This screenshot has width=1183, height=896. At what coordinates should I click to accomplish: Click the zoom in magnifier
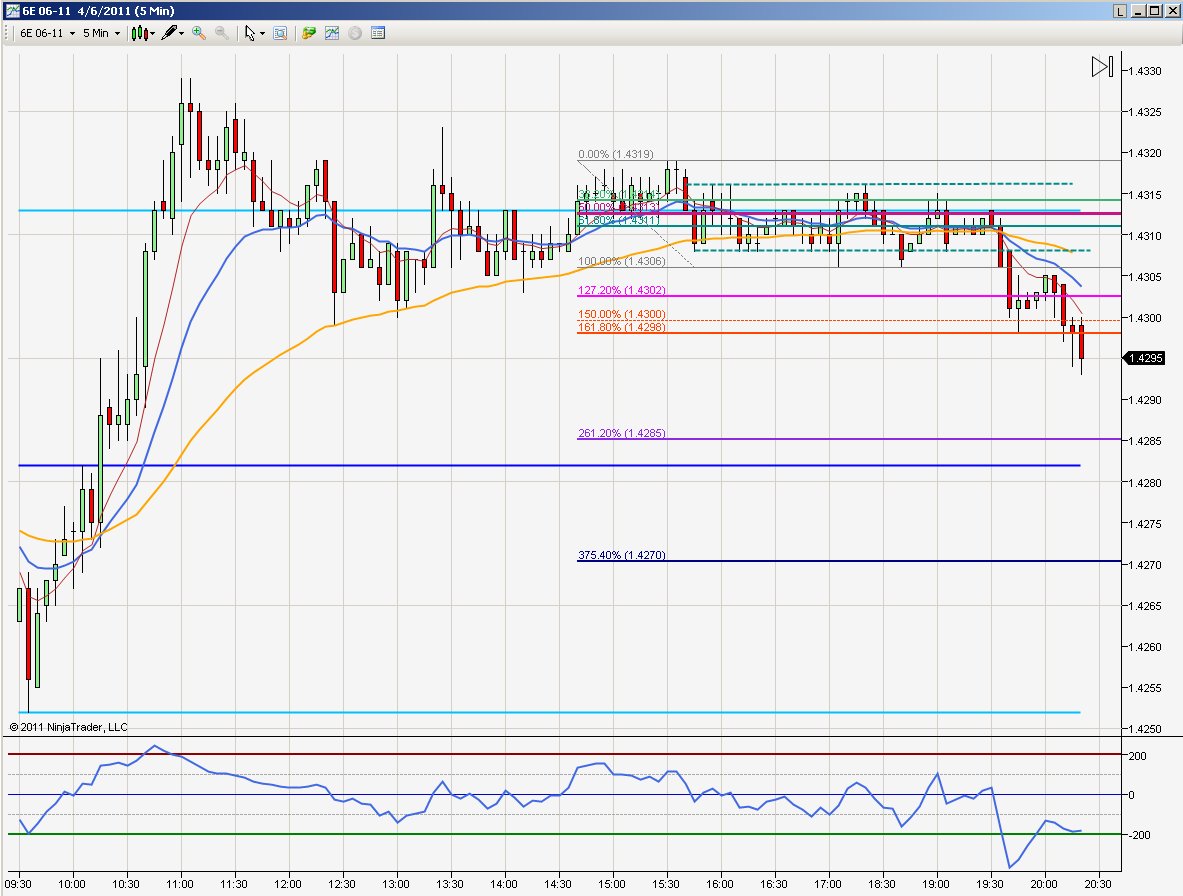pyautogui.click(x=199, y=33)
